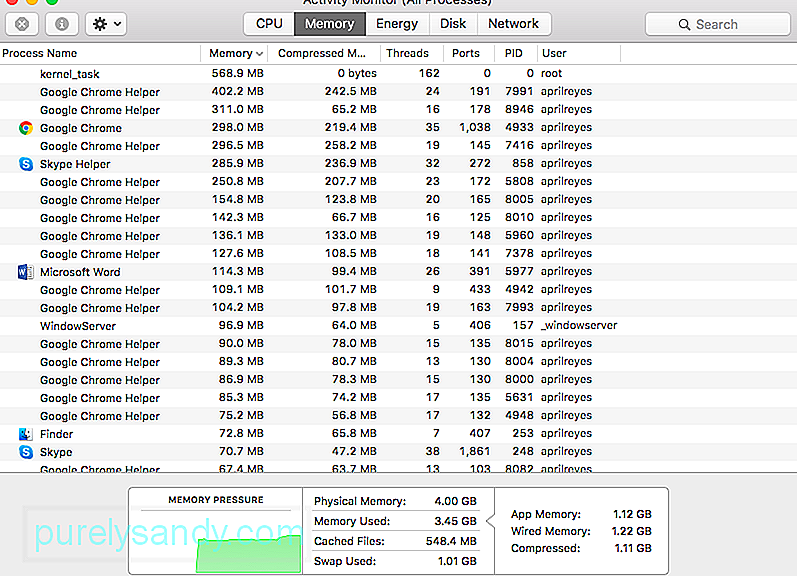Image resolution: width=797 pixels, height=576 pixels.
Task: Open the Network tab
Action: (x=513, y=24)
